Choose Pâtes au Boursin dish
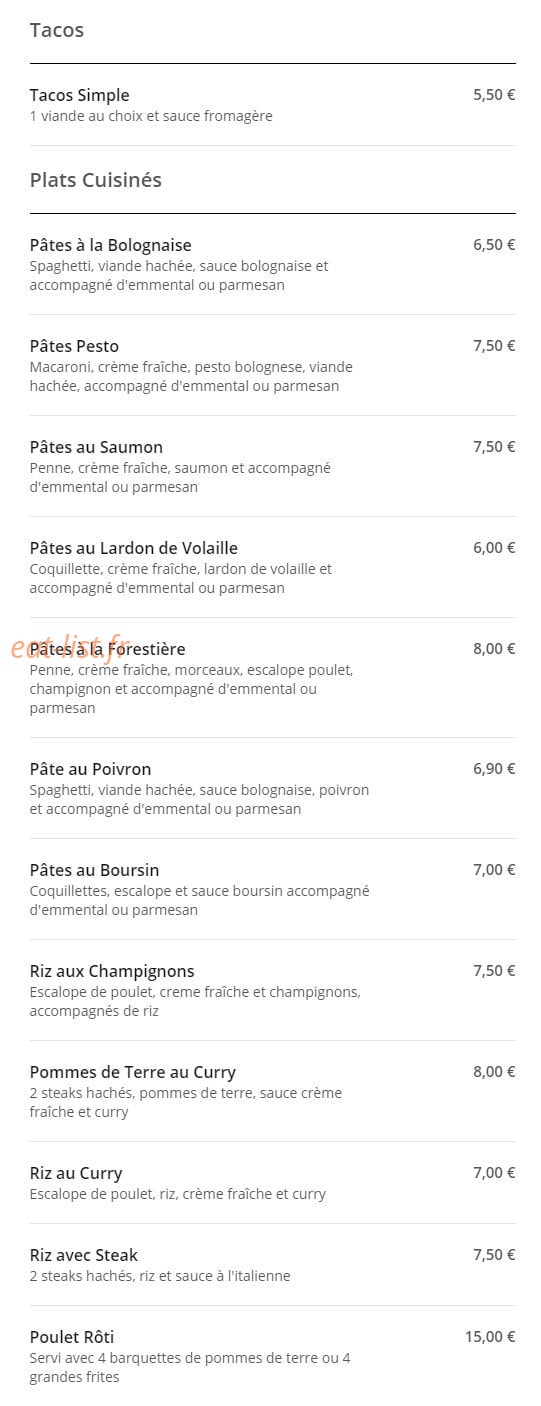Screen dimensions: 541x1406 point(272,890)
